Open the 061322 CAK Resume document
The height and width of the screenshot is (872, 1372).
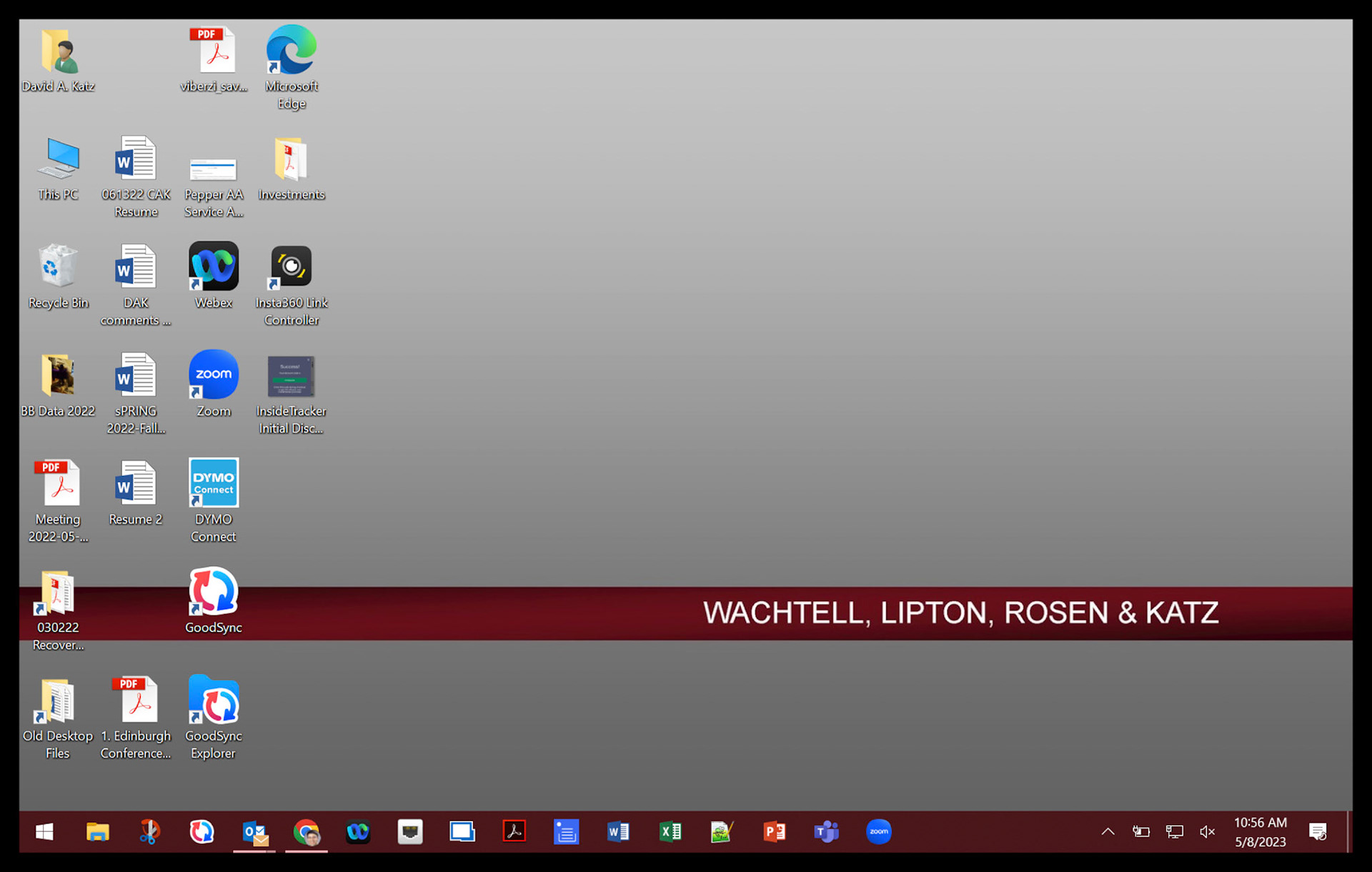point(136,177)
